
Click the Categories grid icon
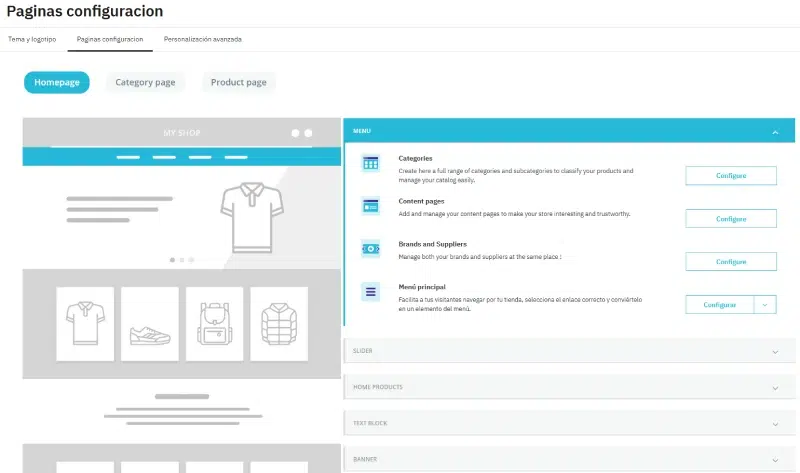tap(370, 164)
